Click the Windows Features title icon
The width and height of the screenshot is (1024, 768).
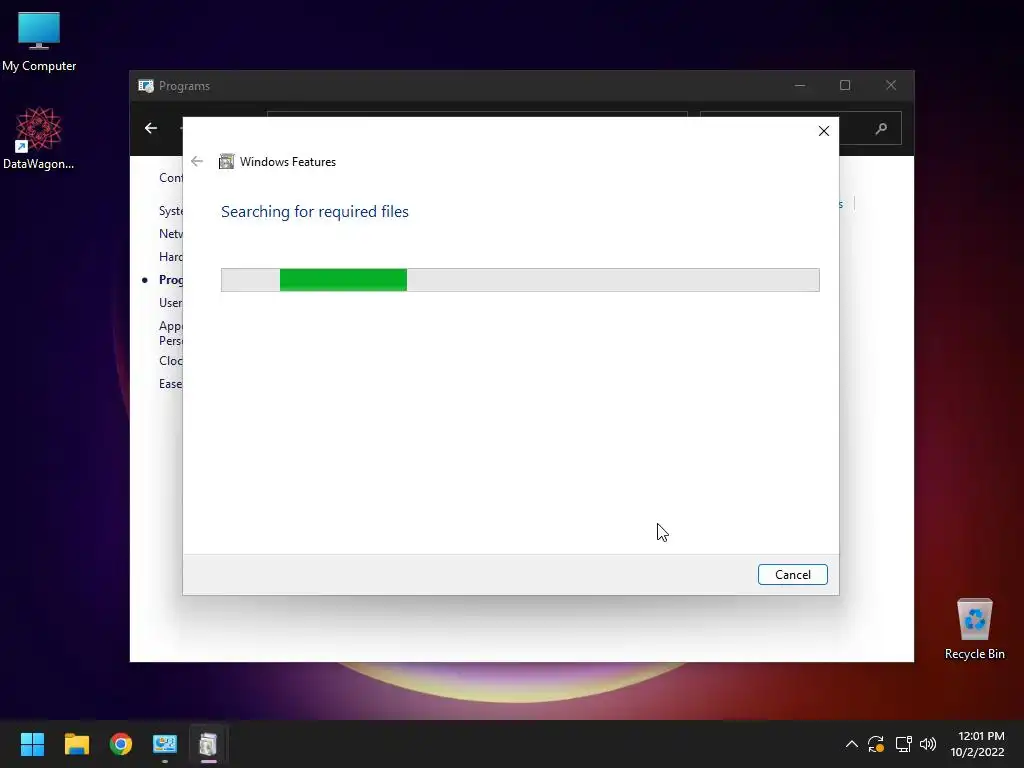click(x=226, y=161)
